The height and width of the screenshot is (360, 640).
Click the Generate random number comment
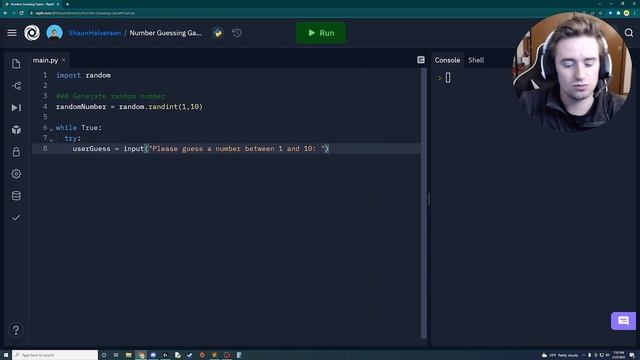[111, 96]
